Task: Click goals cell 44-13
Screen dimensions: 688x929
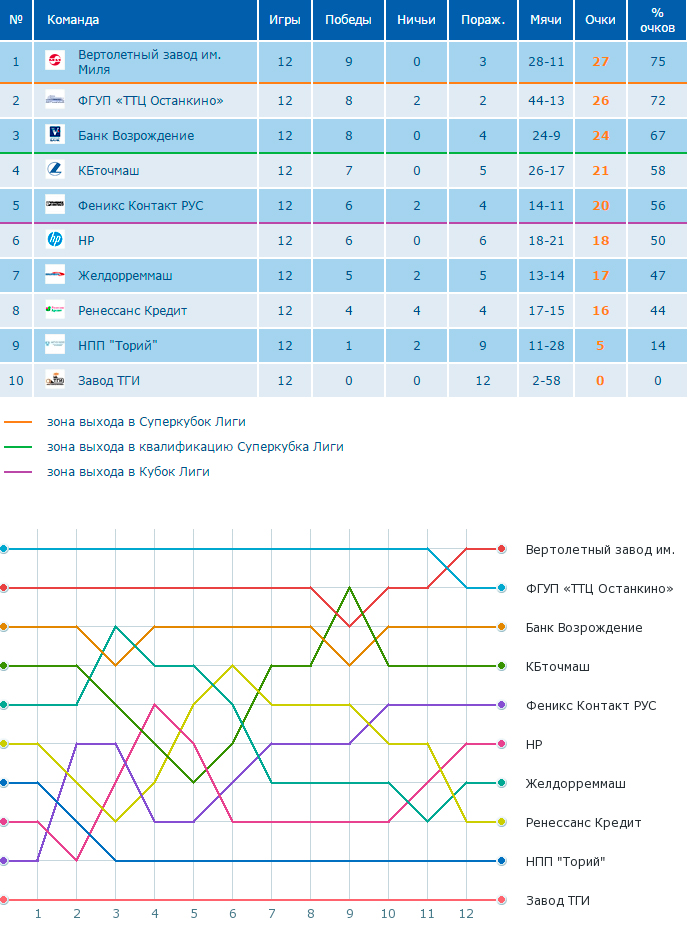Action: tap(546, 101)
